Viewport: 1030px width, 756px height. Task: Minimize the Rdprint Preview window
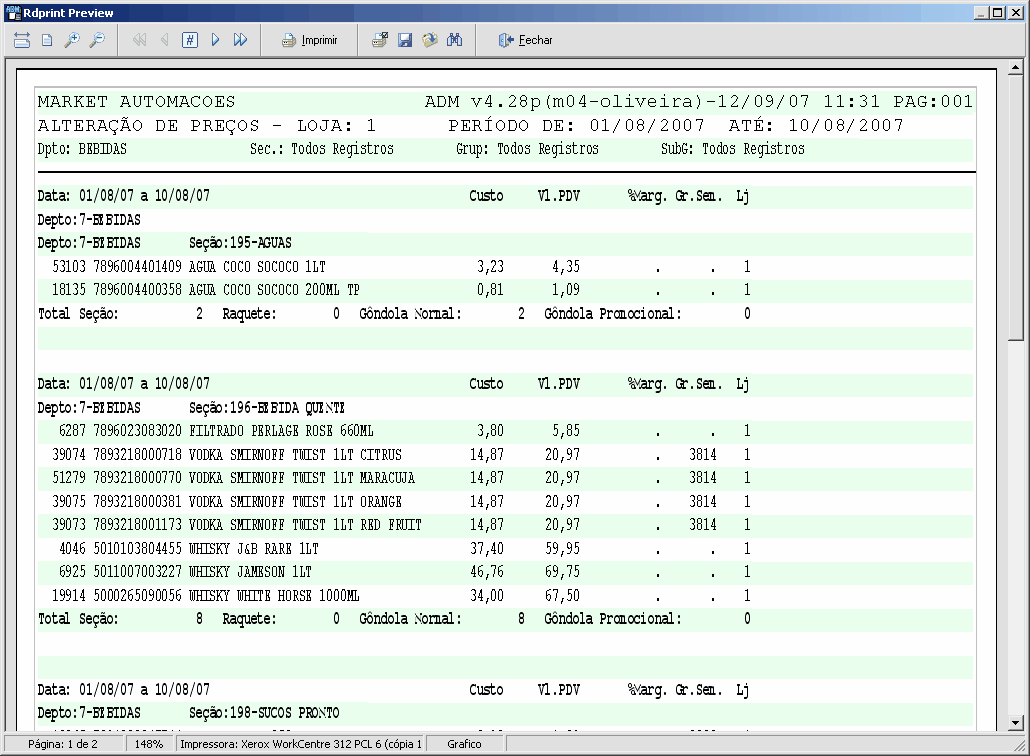tap(981, 12)
